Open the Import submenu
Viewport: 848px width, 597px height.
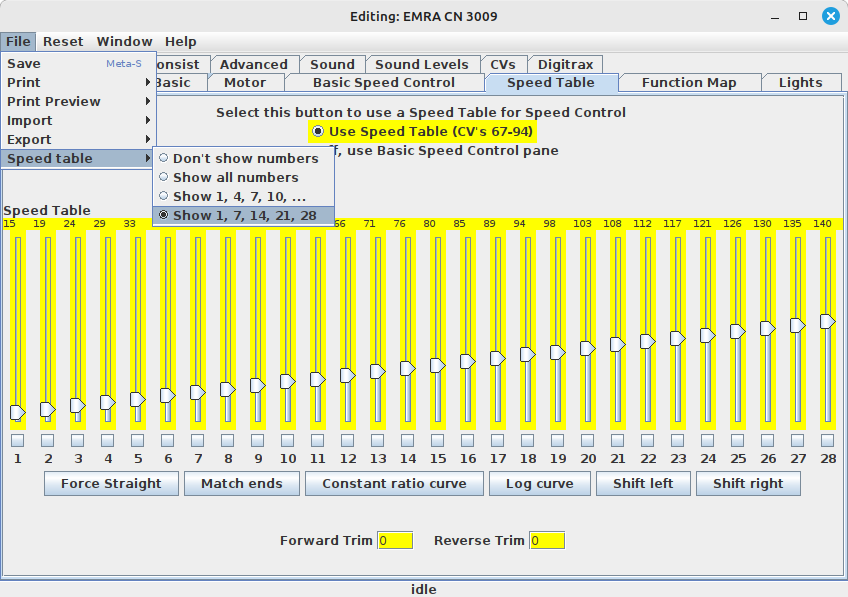pyautogui.click(x=78, y=120)
